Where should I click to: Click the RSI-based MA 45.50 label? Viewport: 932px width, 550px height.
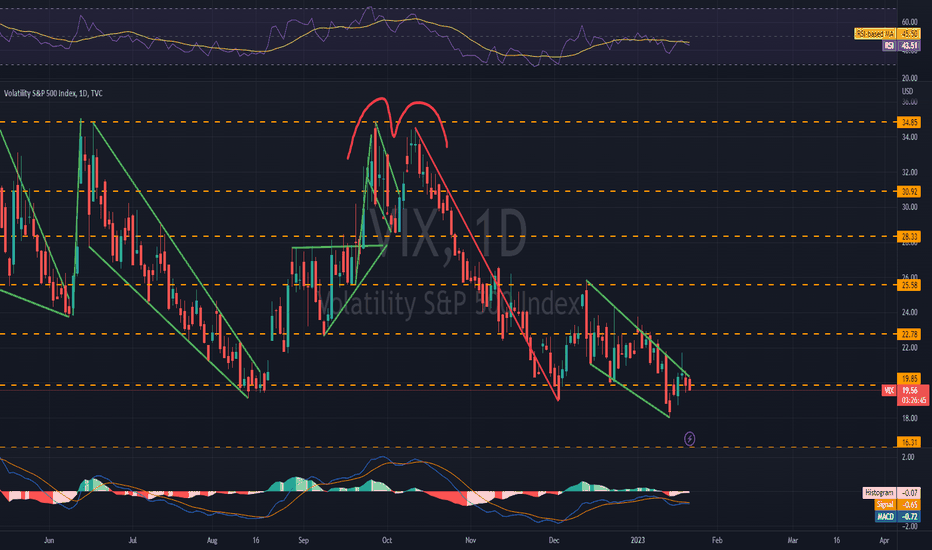888,34
